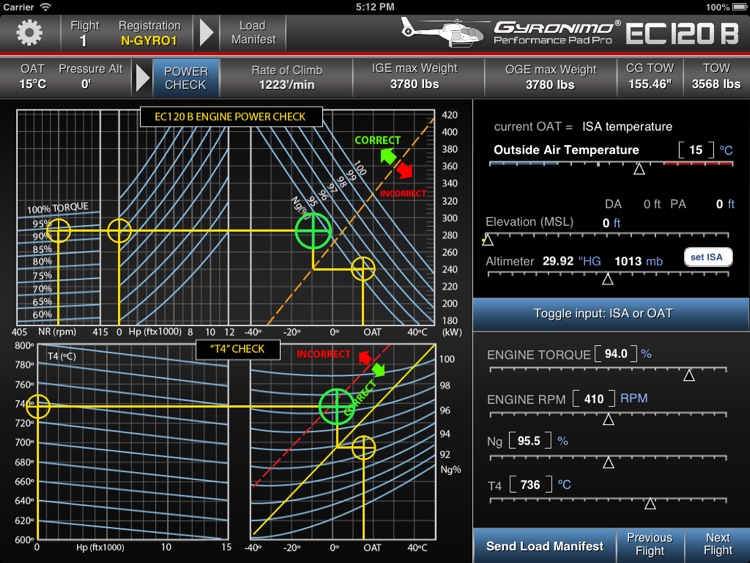Edit Engine RPM value 410
Image resolution: width=750 pixels, height=563 pixels.
[594, 399]
